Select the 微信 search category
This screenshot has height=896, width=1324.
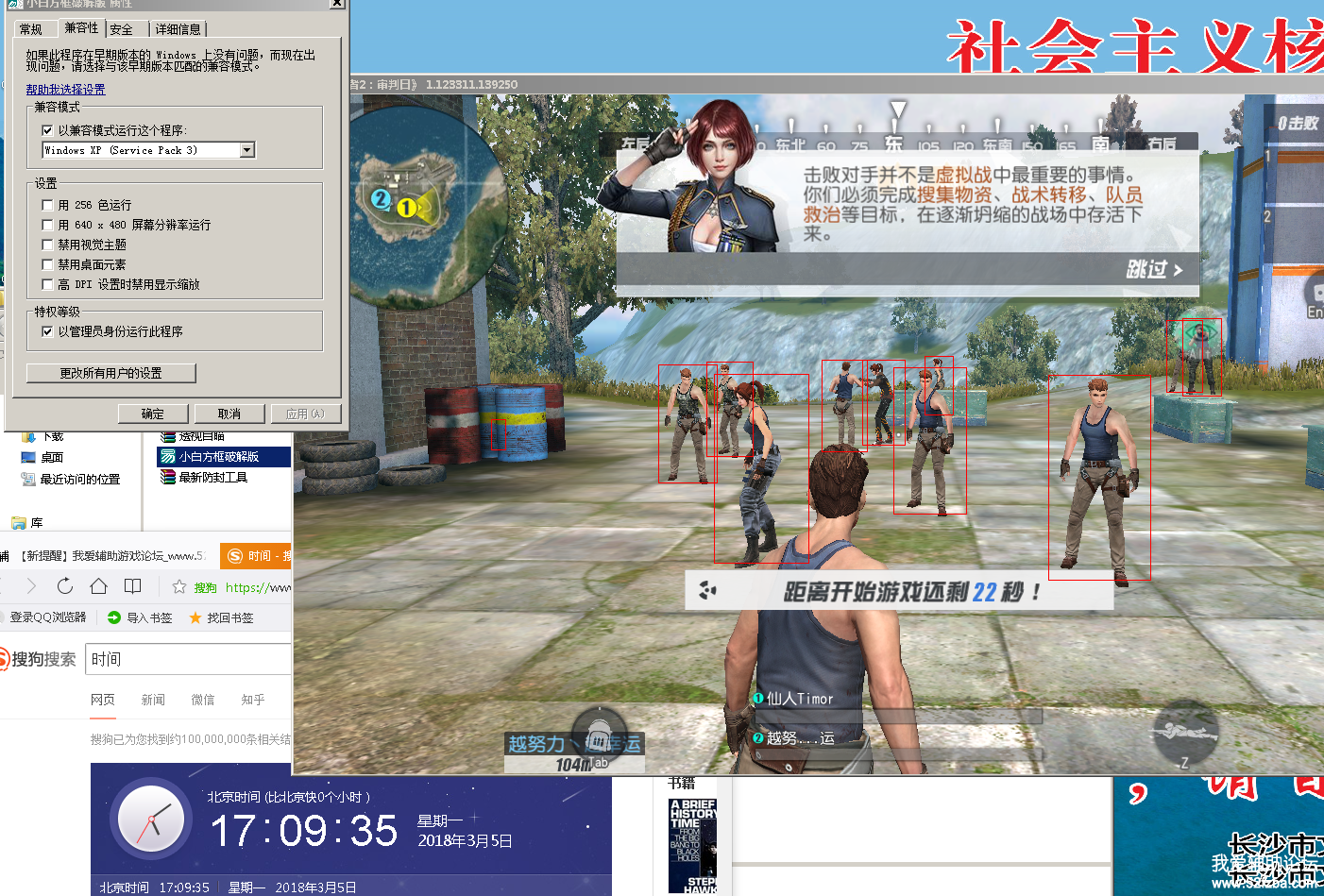tap(203, 700)
